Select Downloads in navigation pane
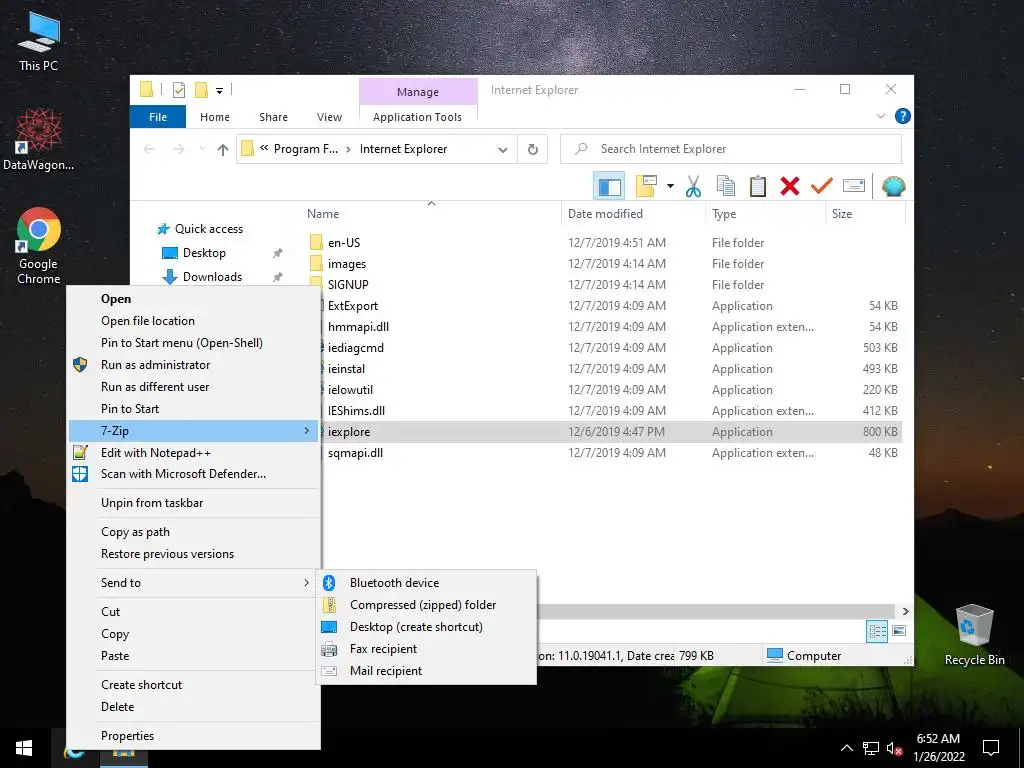This screenshot has width=1024, height=768. [212, 277]
